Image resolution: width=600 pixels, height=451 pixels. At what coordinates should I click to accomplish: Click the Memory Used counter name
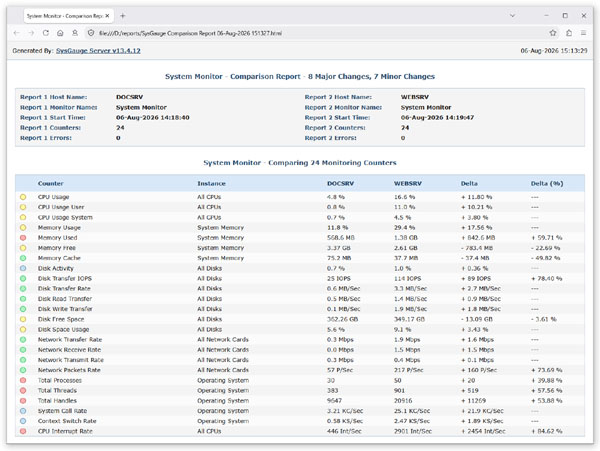click(57, 238)
